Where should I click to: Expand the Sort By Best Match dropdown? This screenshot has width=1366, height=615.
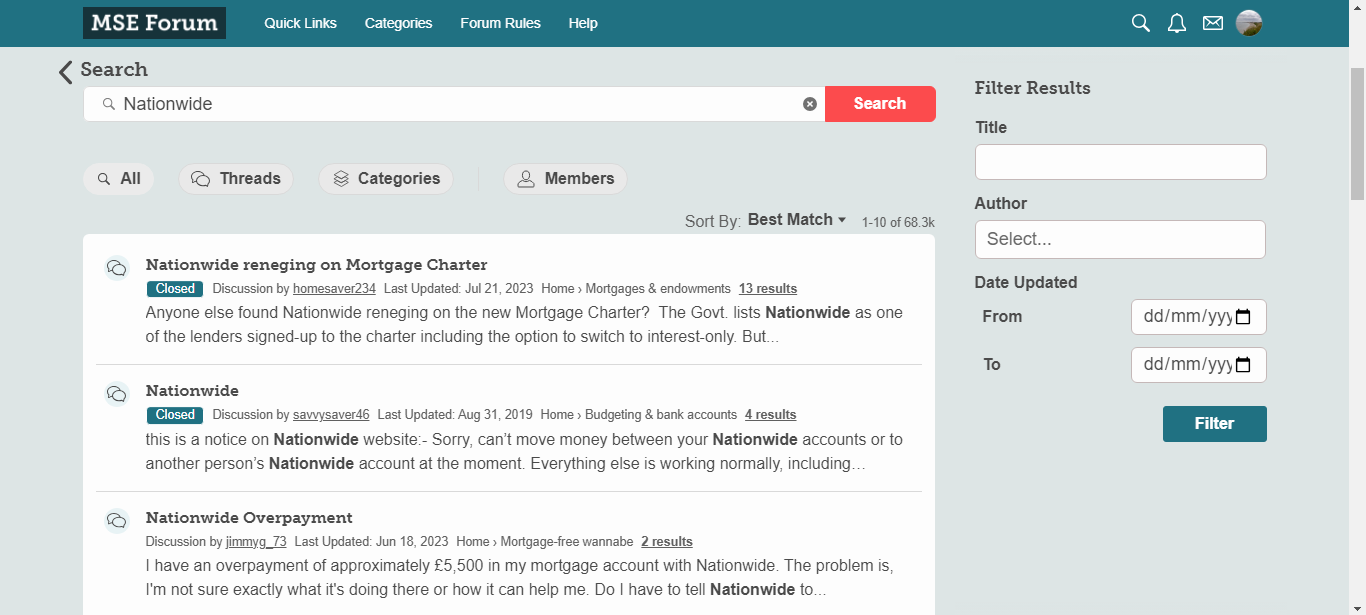[x=797, y=220]
